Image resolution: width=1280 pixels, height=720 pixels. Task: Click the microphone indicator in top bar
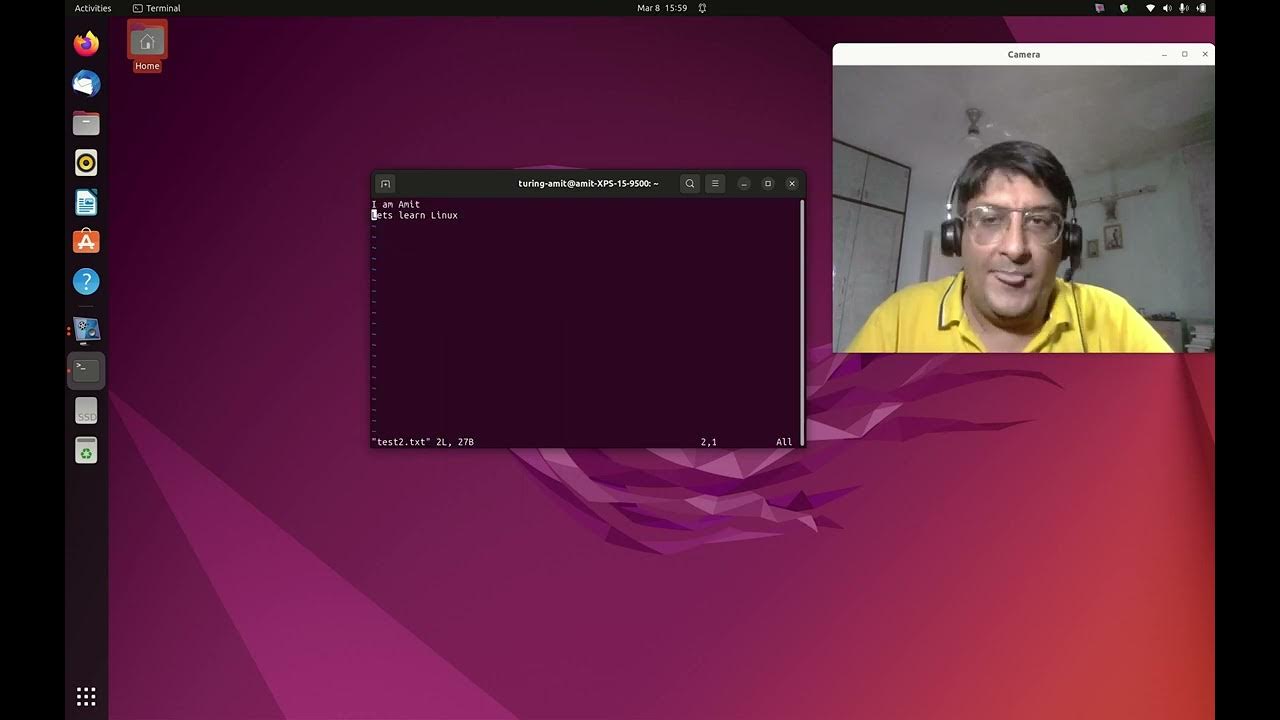[x=1183, y=8]
